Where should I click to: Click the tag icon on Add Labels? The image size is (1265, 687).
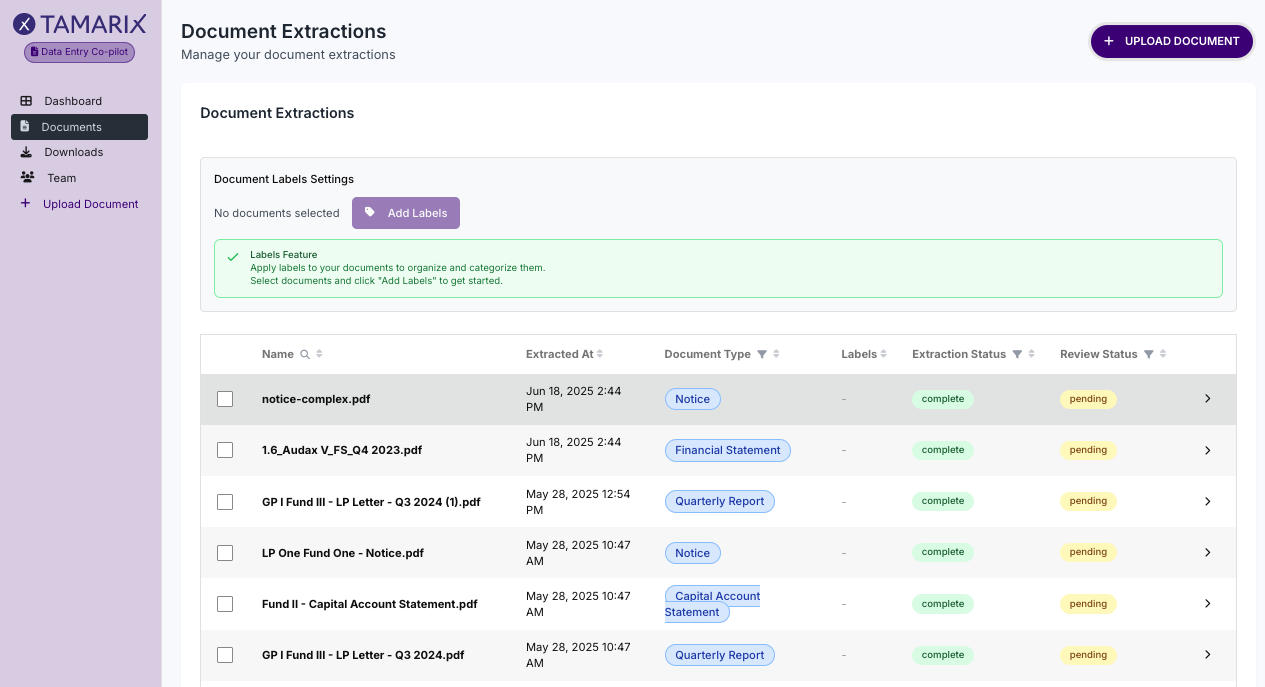(x=370, y=213)
